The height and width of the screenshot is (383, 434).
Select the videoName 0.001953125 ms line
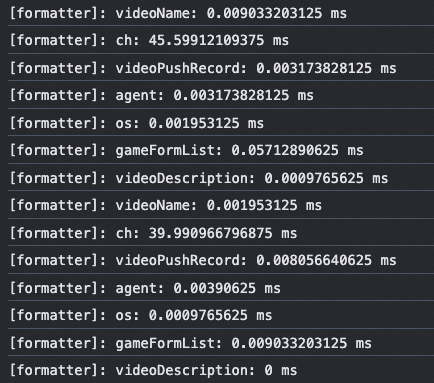[x=166, y=205]
